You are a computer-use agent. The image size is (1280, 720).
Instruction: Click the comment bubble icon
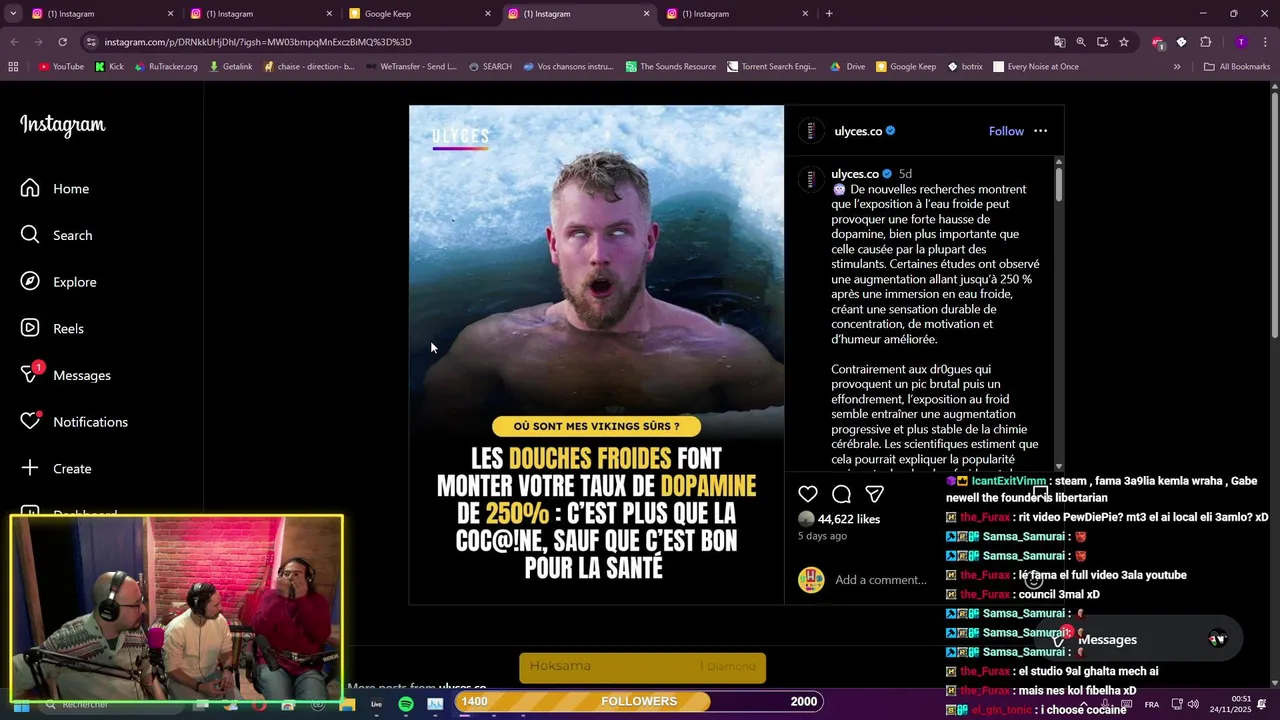click(x=841, y=494)
